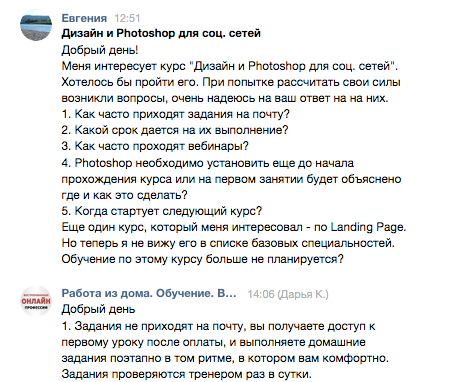Click the 14:06 reply timestamp
This screenshot has height=382, width=474.
coord(261,294)
